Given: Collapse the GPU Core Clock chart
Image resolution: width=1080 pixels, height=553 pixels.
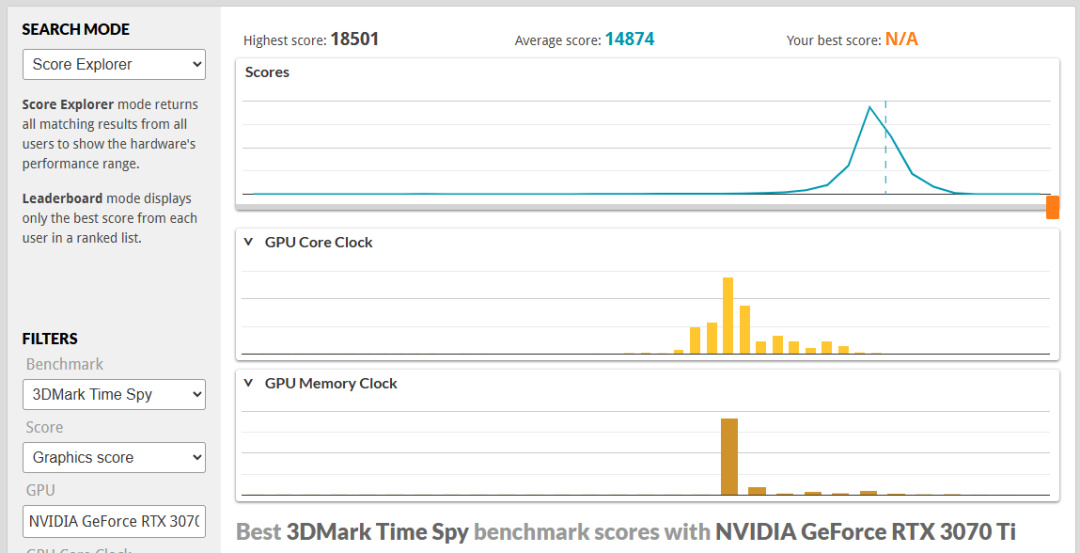Looking at the screenshot, I should pos(249,242).
